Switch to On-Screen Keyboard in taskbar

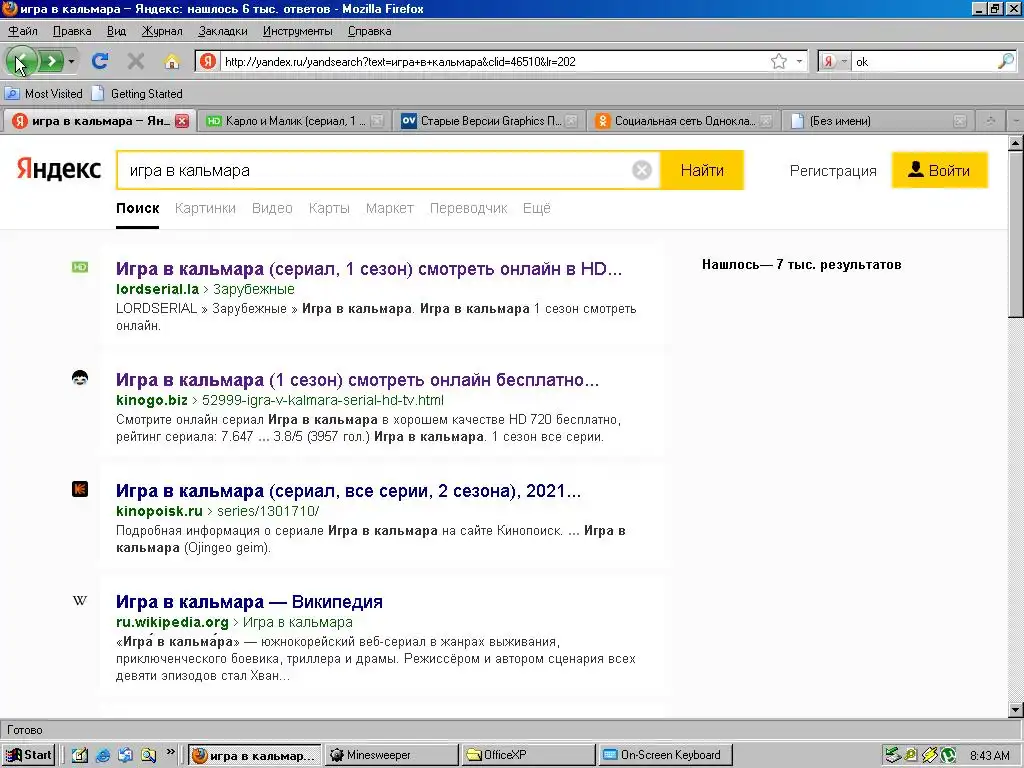665,755
